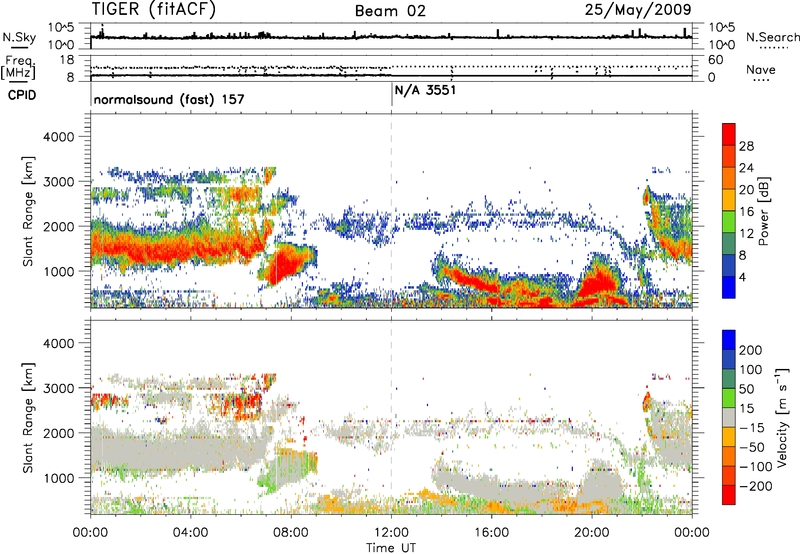Click the dashed 12:00 marker in velocity panel

[x=391, y=417]
